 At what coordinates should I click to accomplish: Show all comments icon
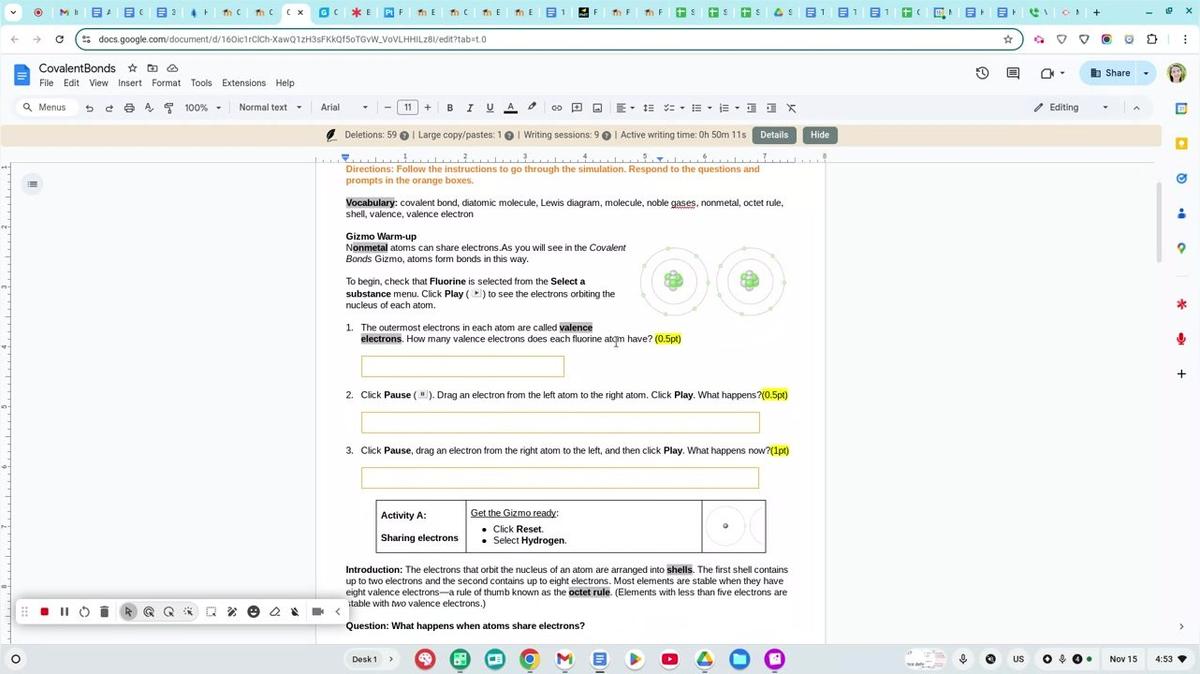click(1013, 73)
